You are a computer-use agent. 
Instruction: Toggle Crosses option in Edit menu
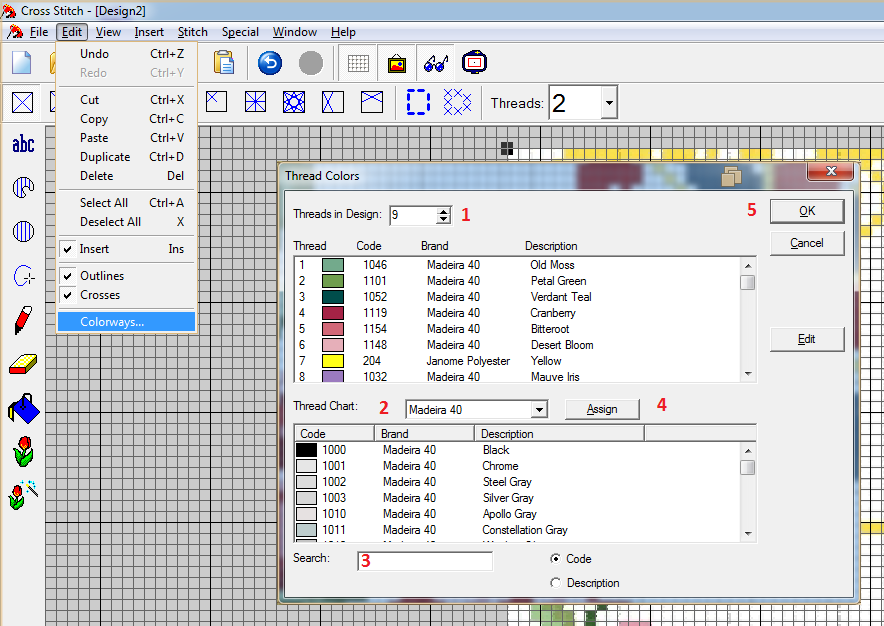100,295
